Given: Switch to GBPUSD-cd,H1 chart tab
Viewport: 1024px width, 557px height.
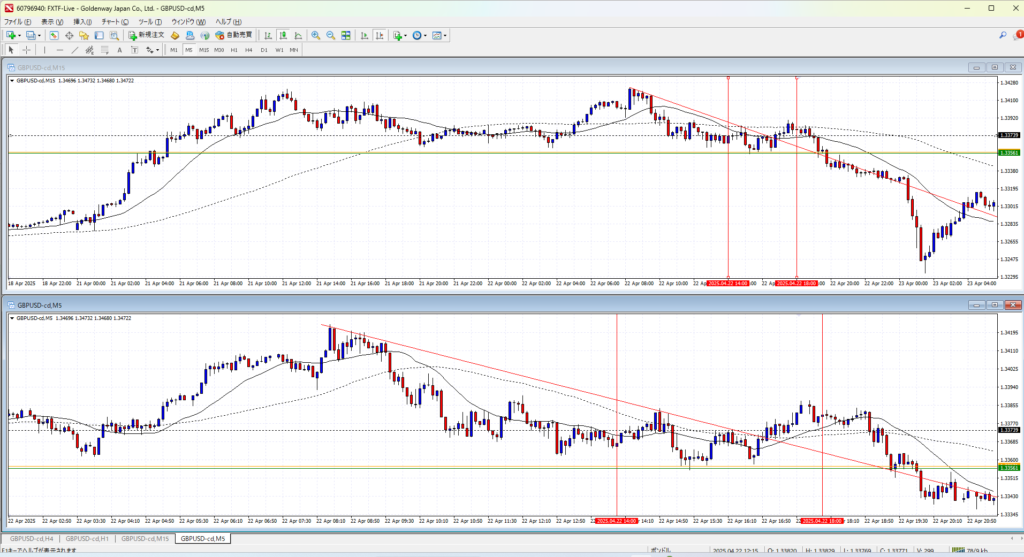Looking at the screenshot, I should click(89, 538).
